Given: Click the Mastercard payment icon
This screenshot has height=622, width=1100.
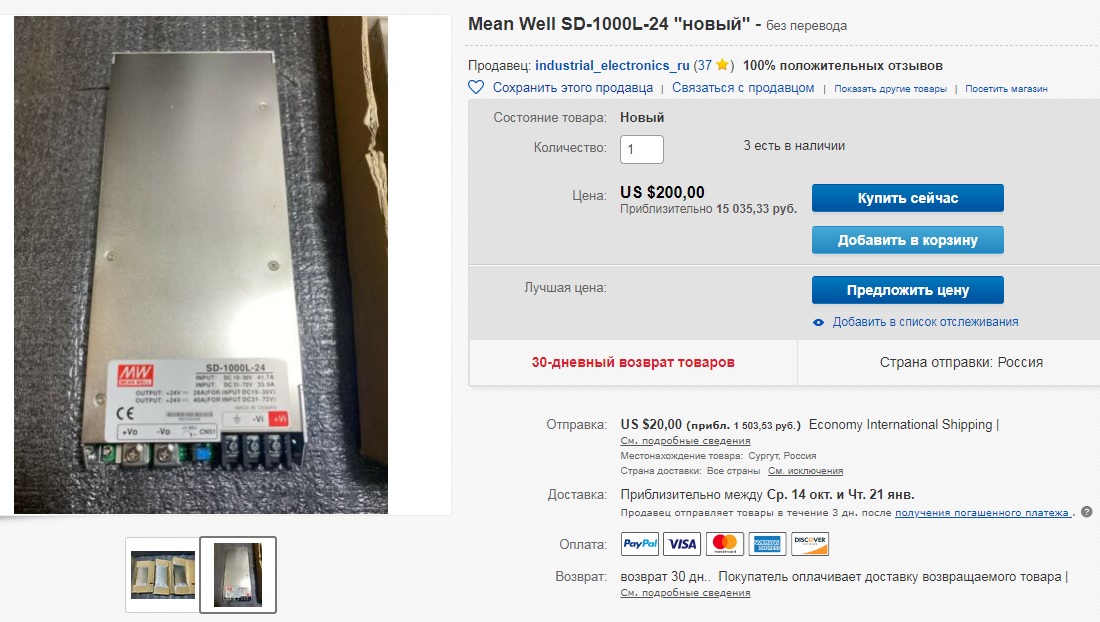Looking at the screenshot, I should (725, 543).
